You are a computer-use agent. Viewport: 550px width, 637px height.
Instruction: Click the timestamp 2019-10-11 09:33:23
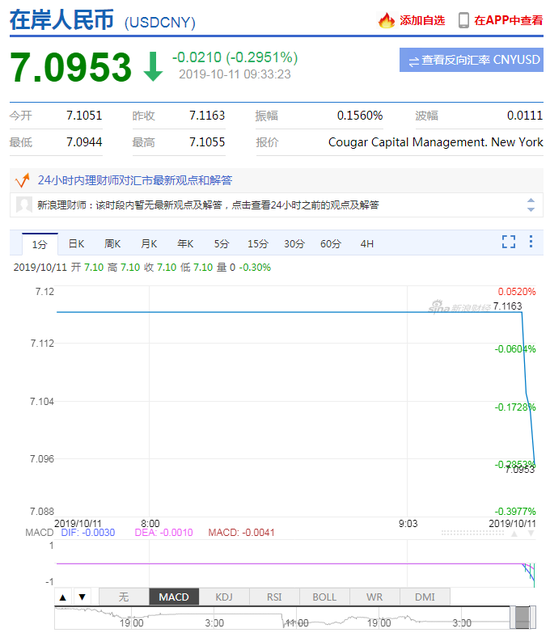(235, 74)
